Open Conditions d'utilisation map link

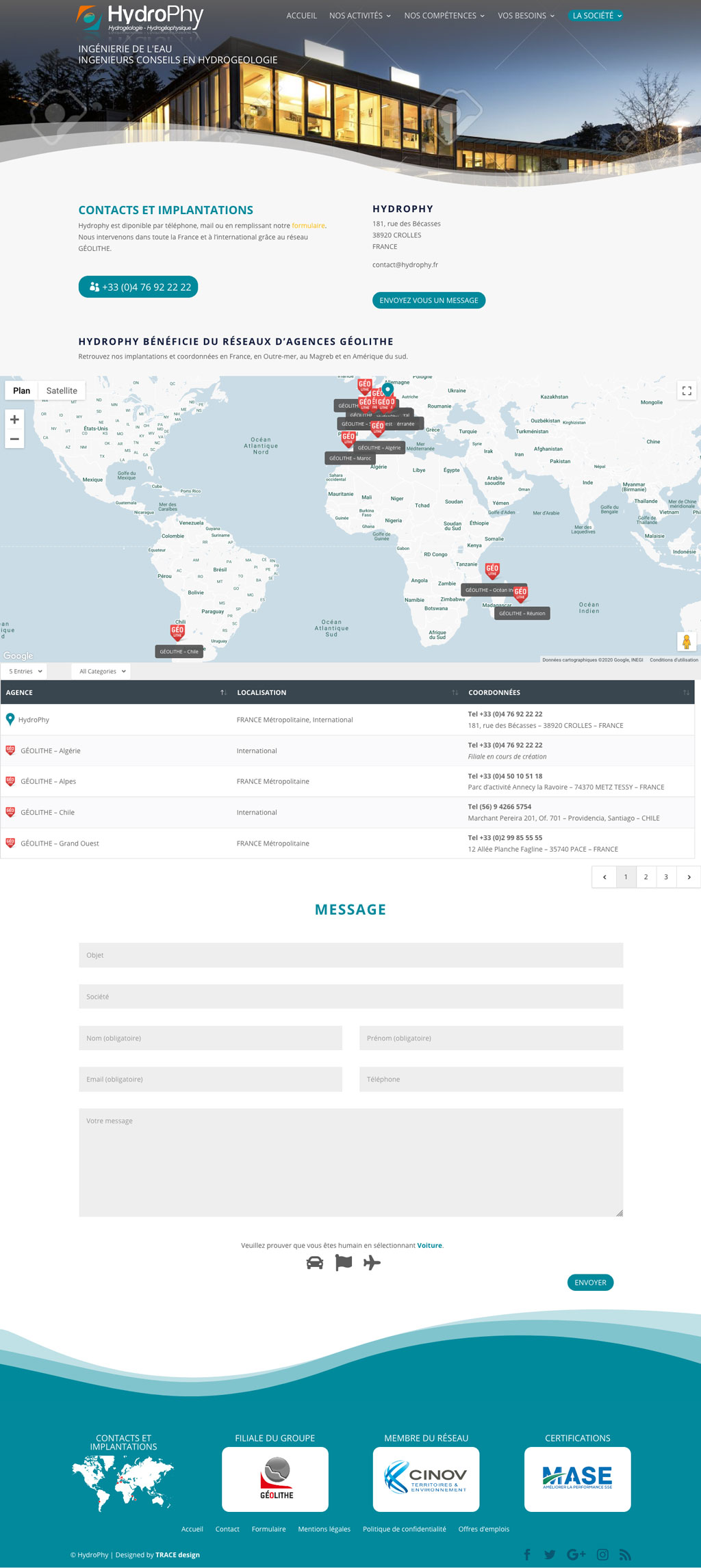point(674,659)
